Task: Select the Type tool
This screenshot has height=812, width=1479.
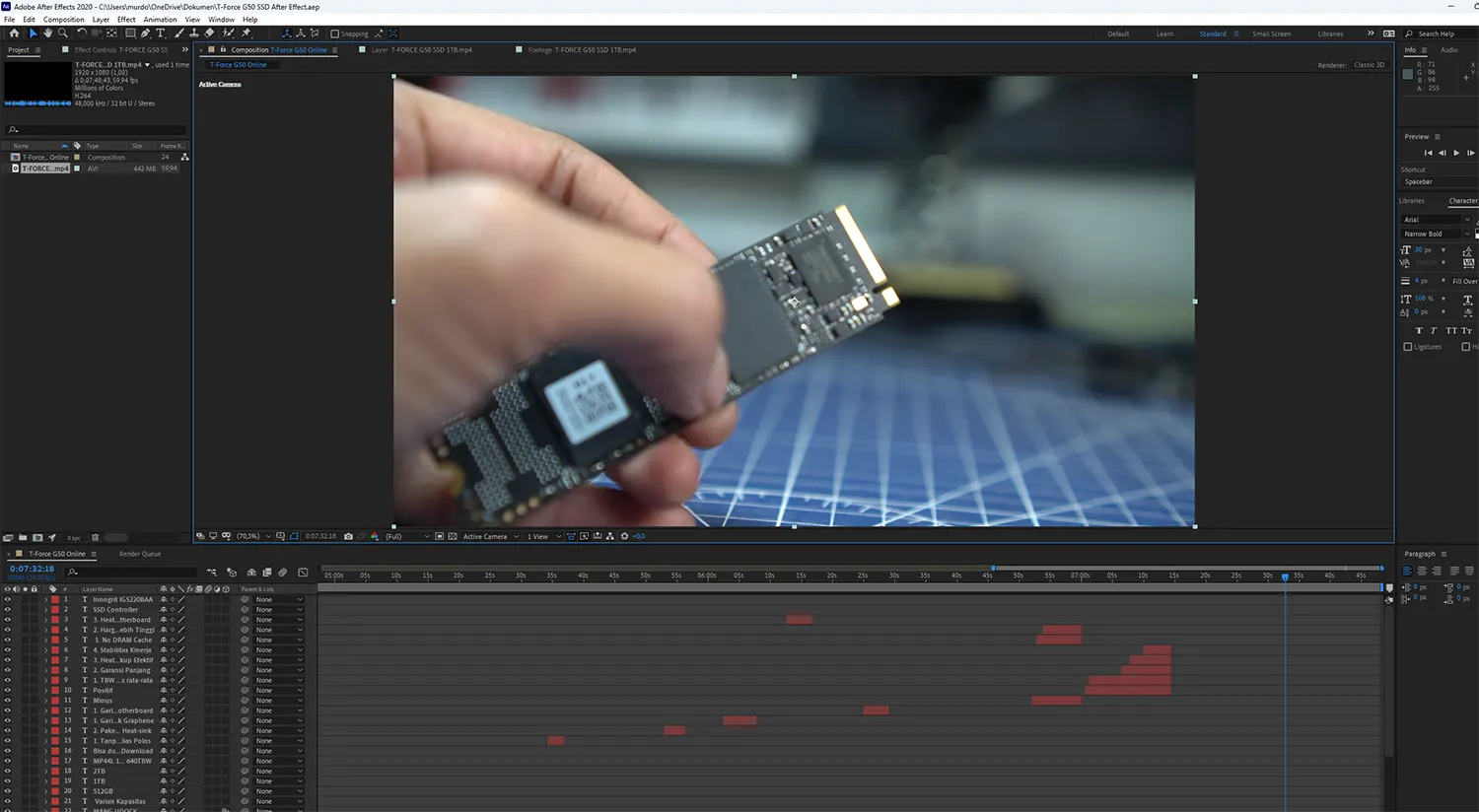Action: (x=160, y=33)
